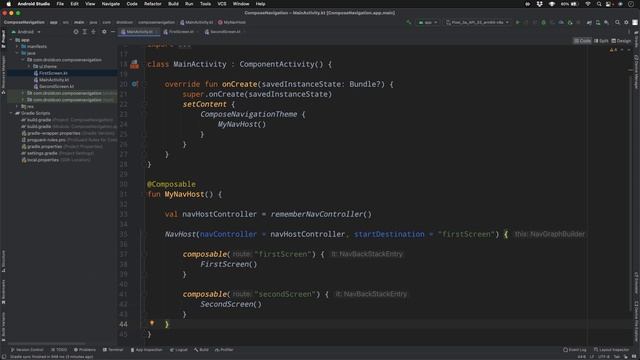The width and height of the screenshot is (640, 360).
Task: Toggle the Gradle side panel
Action: point(636,39)
